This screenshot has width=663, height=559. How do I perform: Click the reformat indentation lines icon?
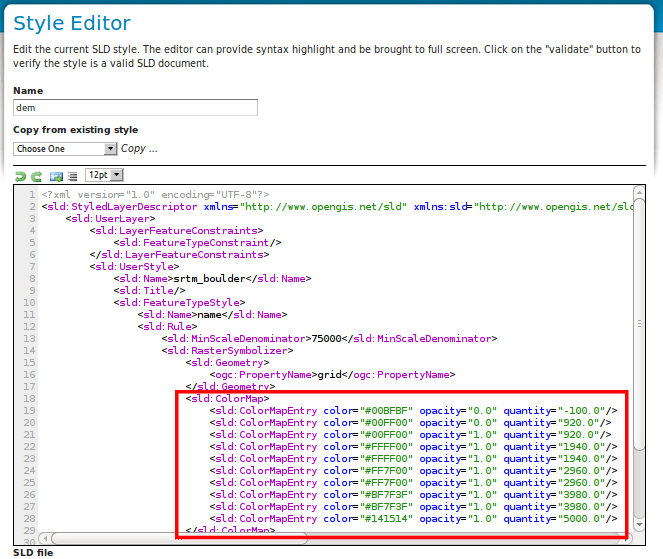point(73,176)
